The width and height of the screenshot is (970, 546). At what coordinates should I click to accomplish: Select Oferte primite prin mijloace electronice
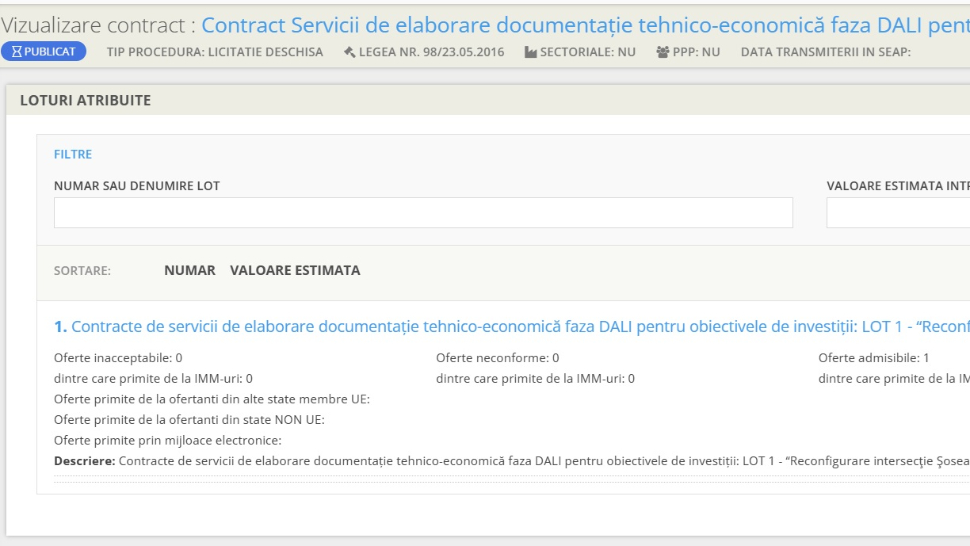click(x=168, y=440)
